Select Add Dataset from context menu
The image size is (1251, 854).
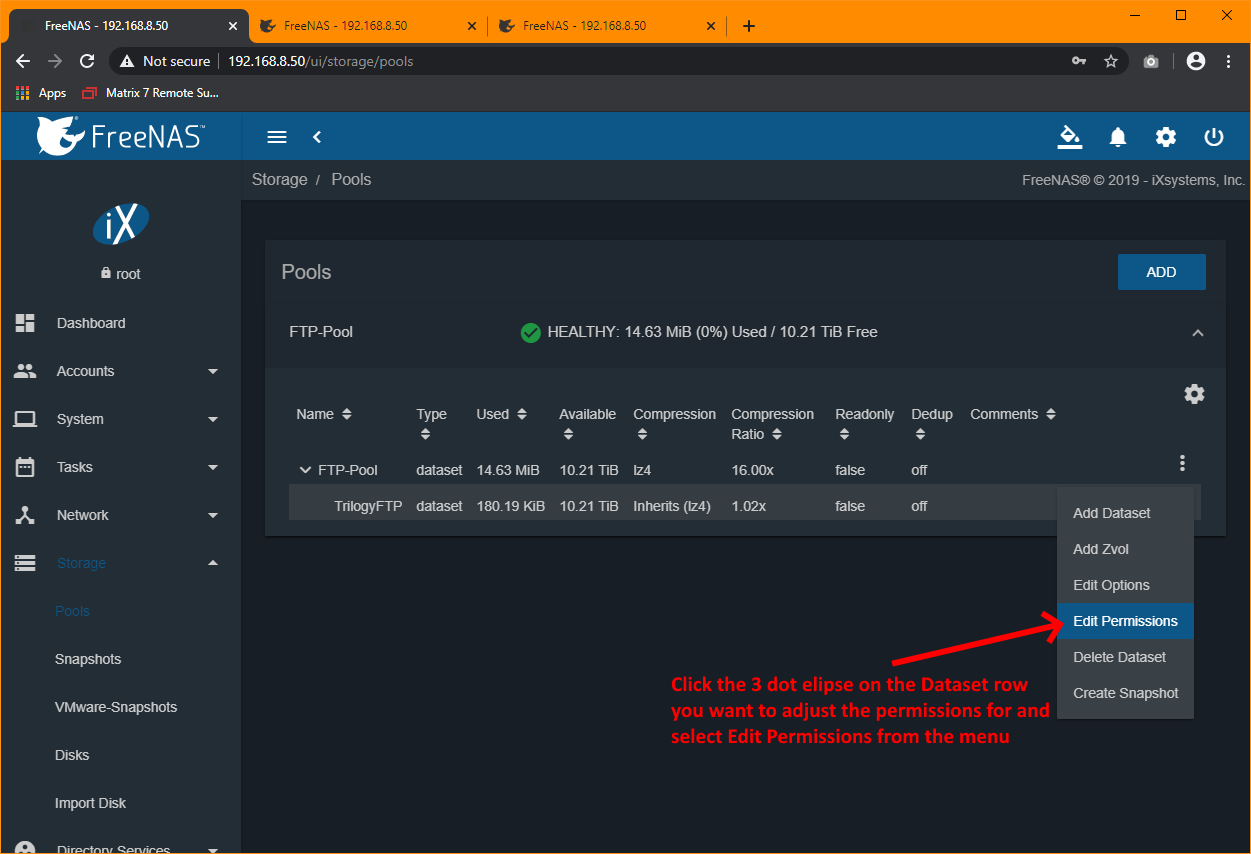point(1125,513)
